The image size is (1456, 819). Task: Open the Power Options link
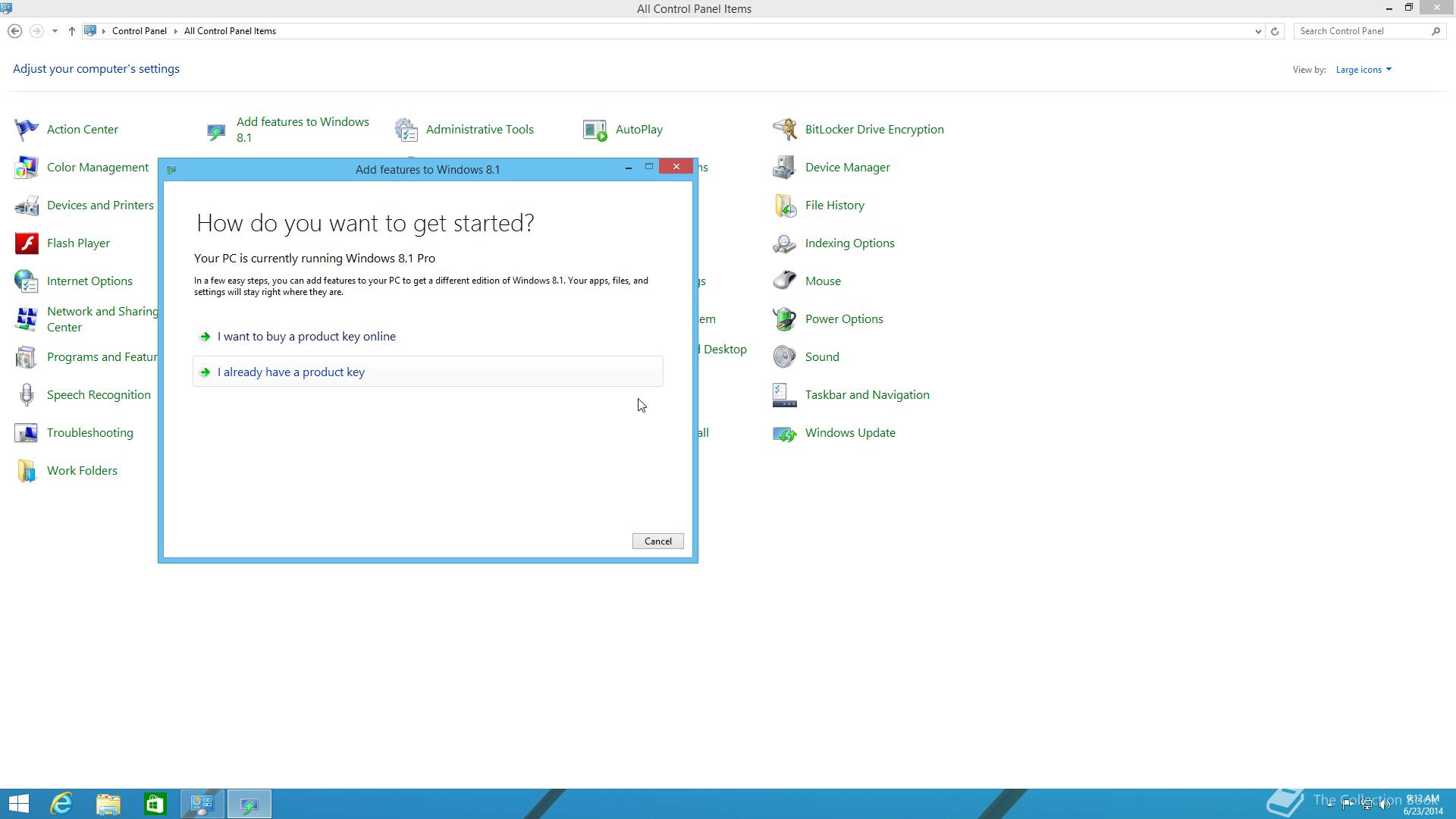coord(844,319)
